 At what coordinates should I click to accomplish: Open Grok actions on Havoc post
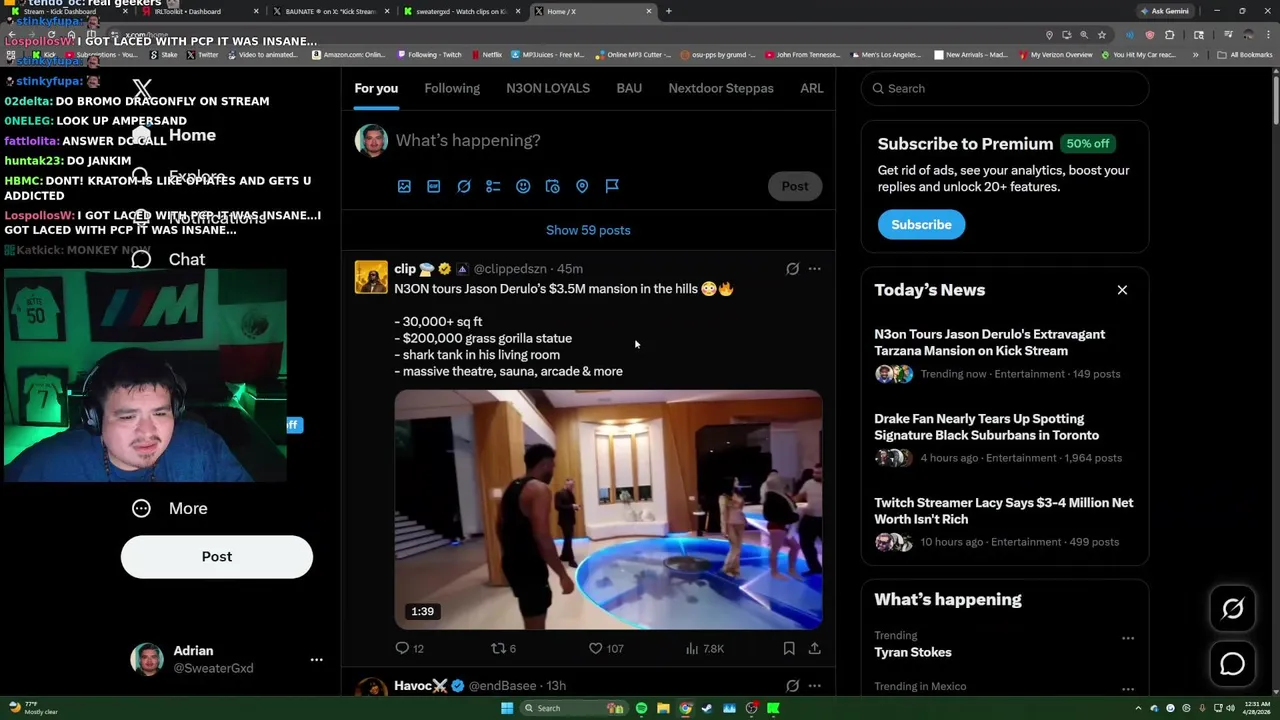coord(792,686)
